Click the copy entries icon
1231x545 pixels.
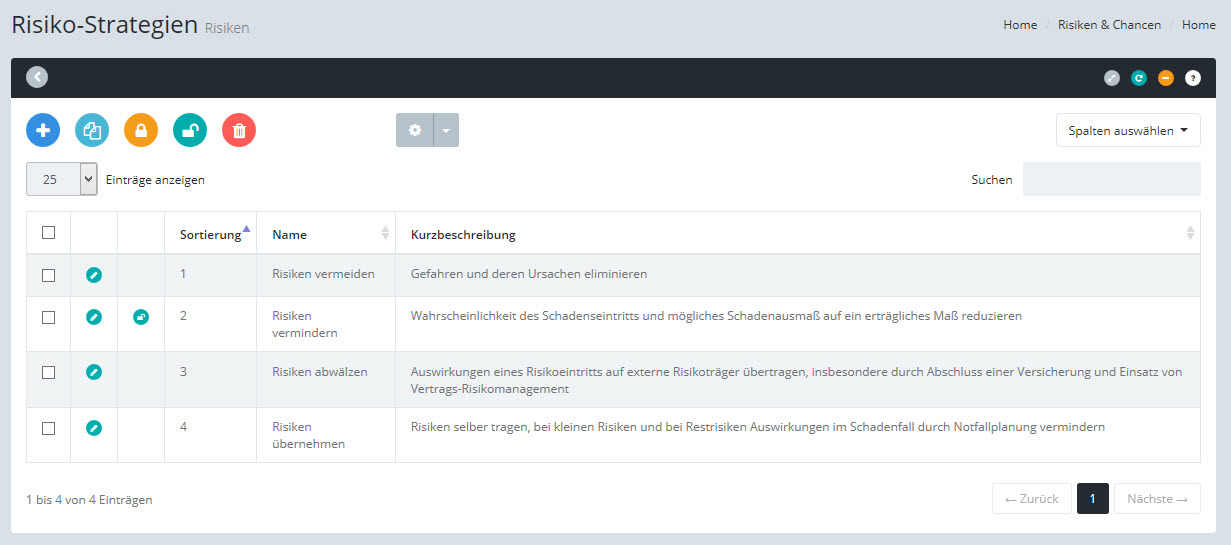pos(92,130)
